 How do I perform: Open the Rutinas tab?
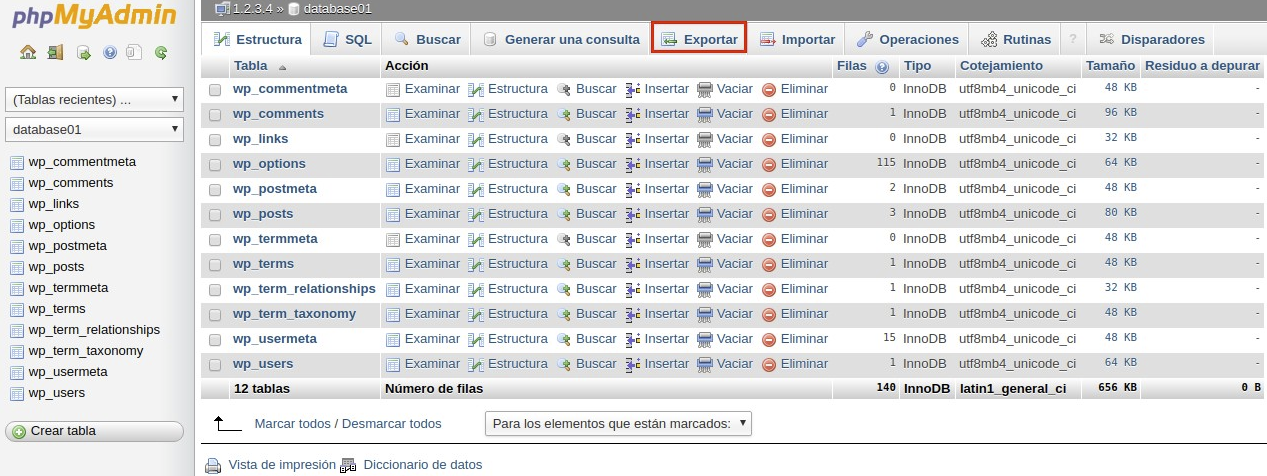1016,40
